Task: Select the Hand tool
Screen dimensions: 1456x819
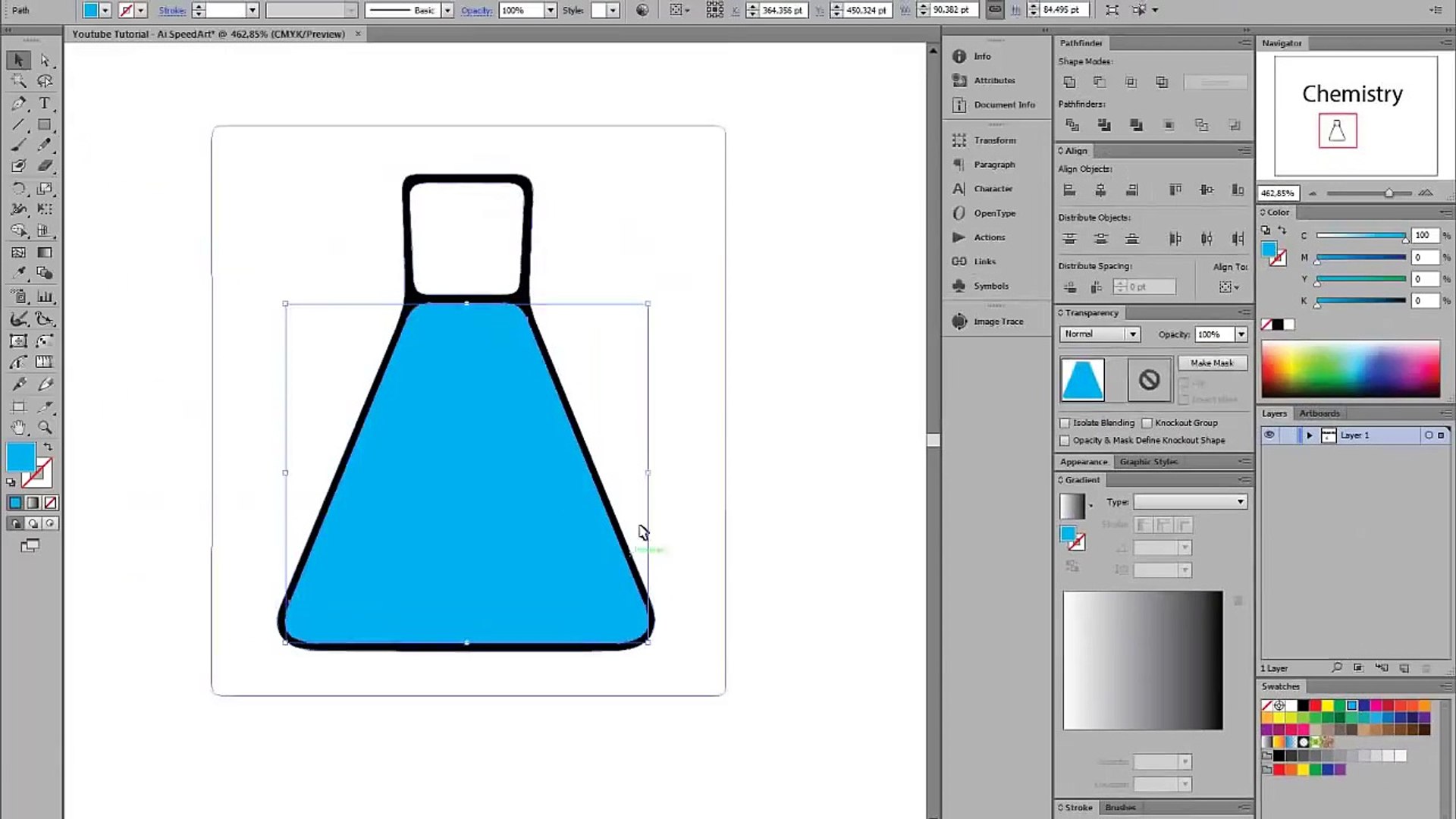Action: point(19,428)
